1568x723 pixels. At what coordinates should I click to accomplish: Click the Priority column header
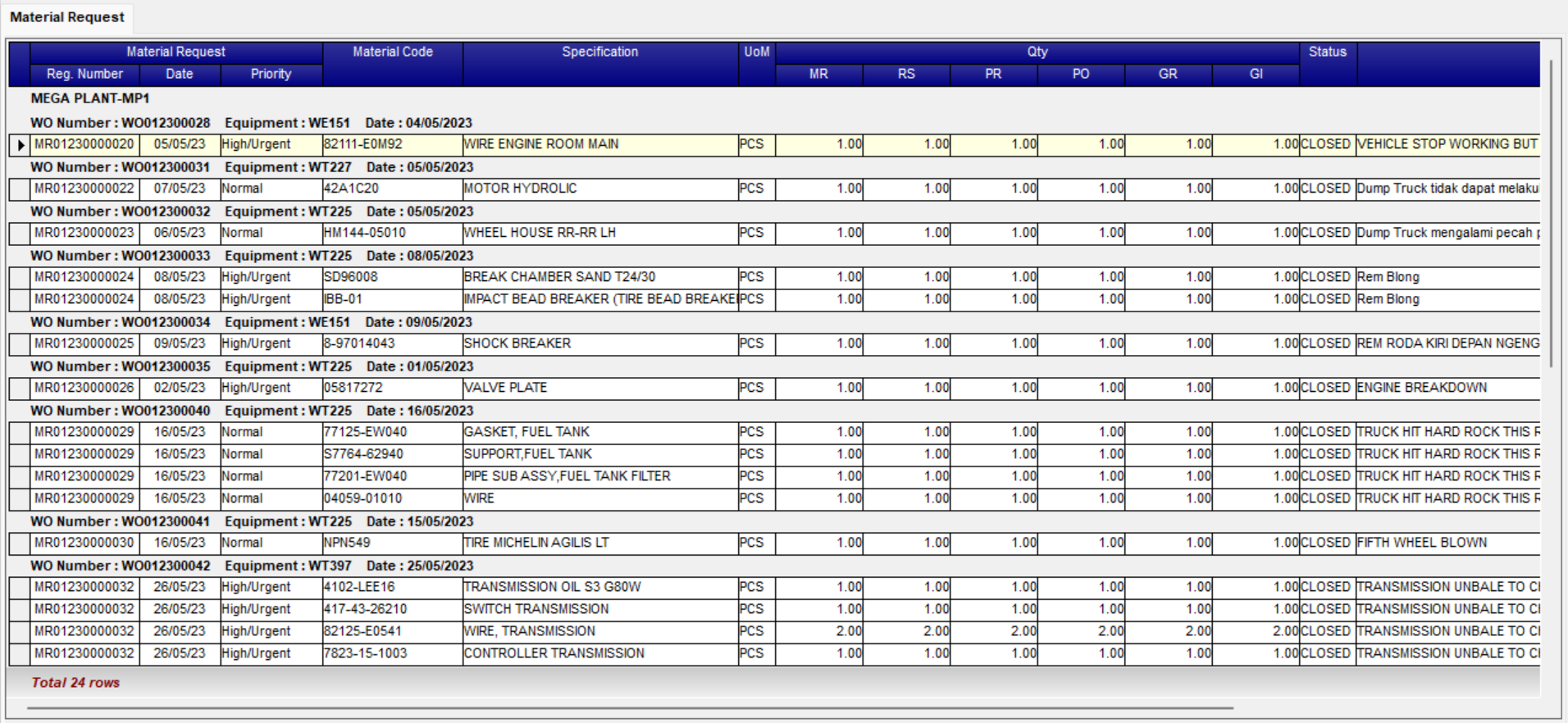(271, 75)
